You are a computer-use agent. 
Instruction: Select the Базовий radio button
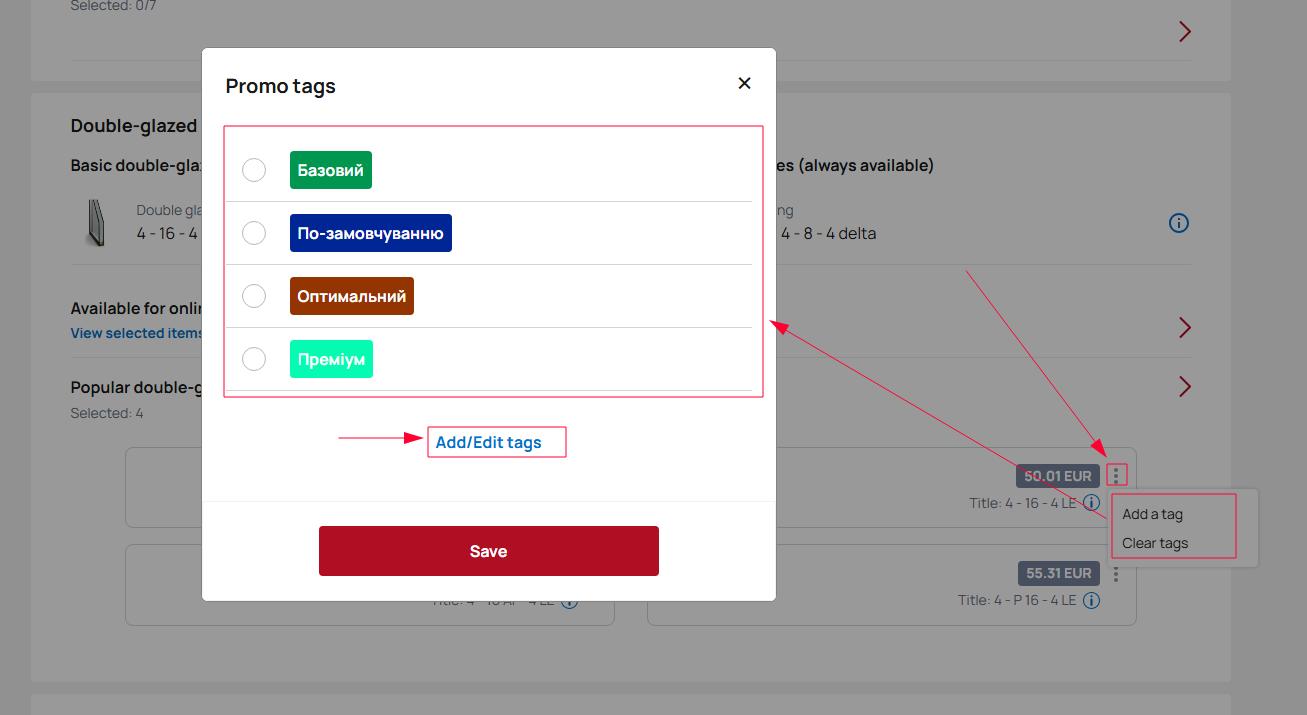click(x=254, y=170)
